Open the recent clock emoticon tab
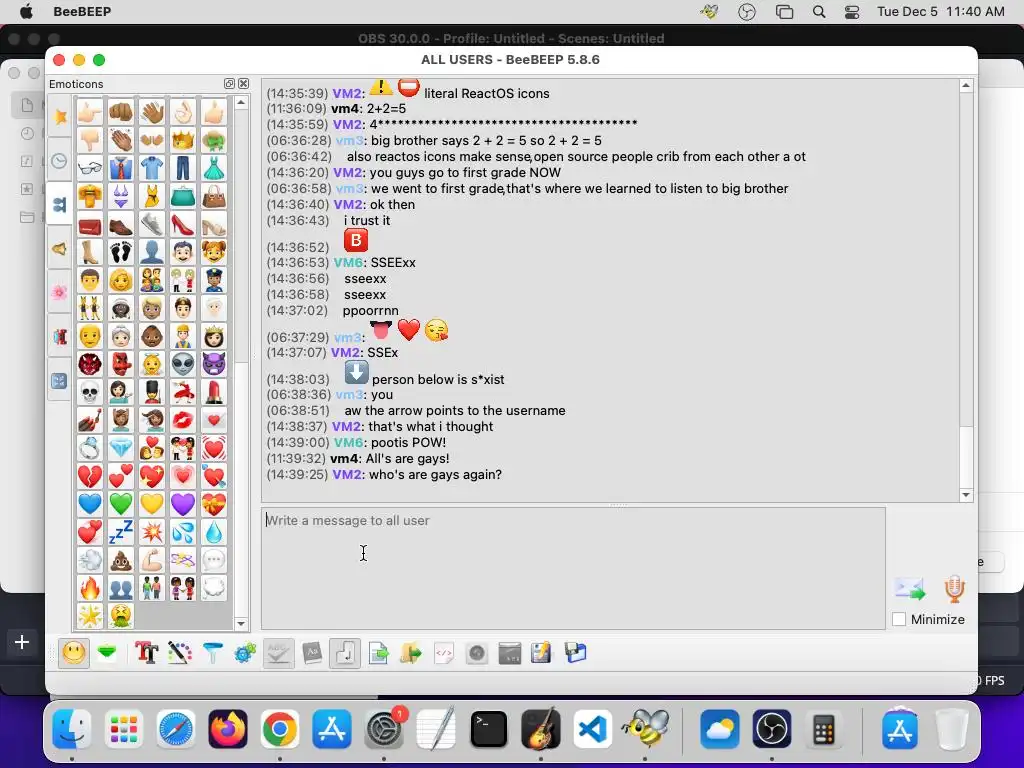 (x=59, y=161)
